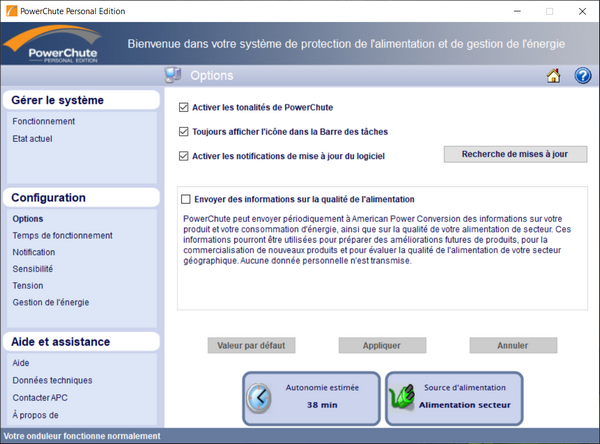Click the 'Options' page title text

pos(212,75)
